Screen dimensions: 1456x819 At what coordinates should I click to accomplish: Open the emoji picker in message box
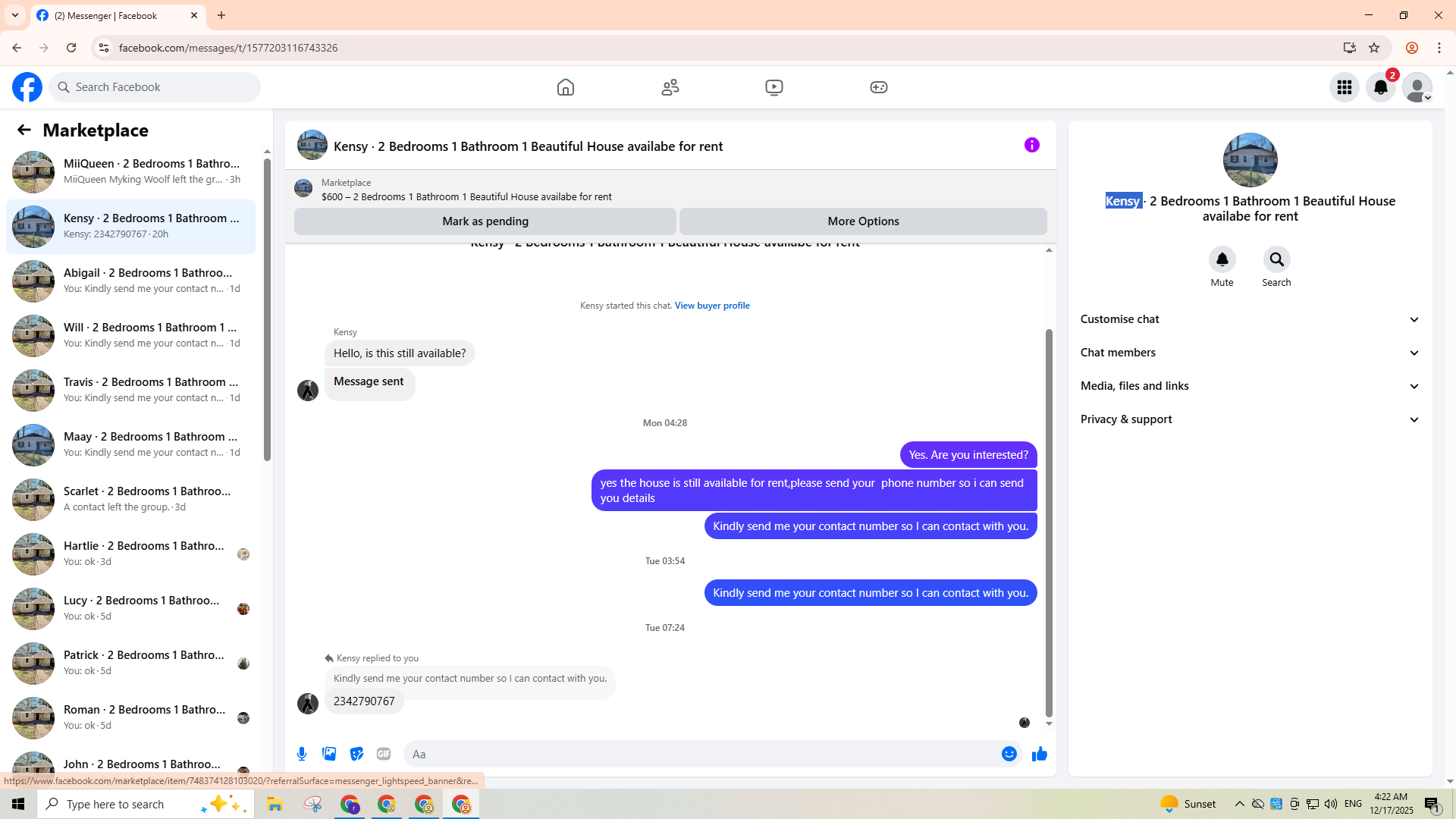pos(1009,754)
